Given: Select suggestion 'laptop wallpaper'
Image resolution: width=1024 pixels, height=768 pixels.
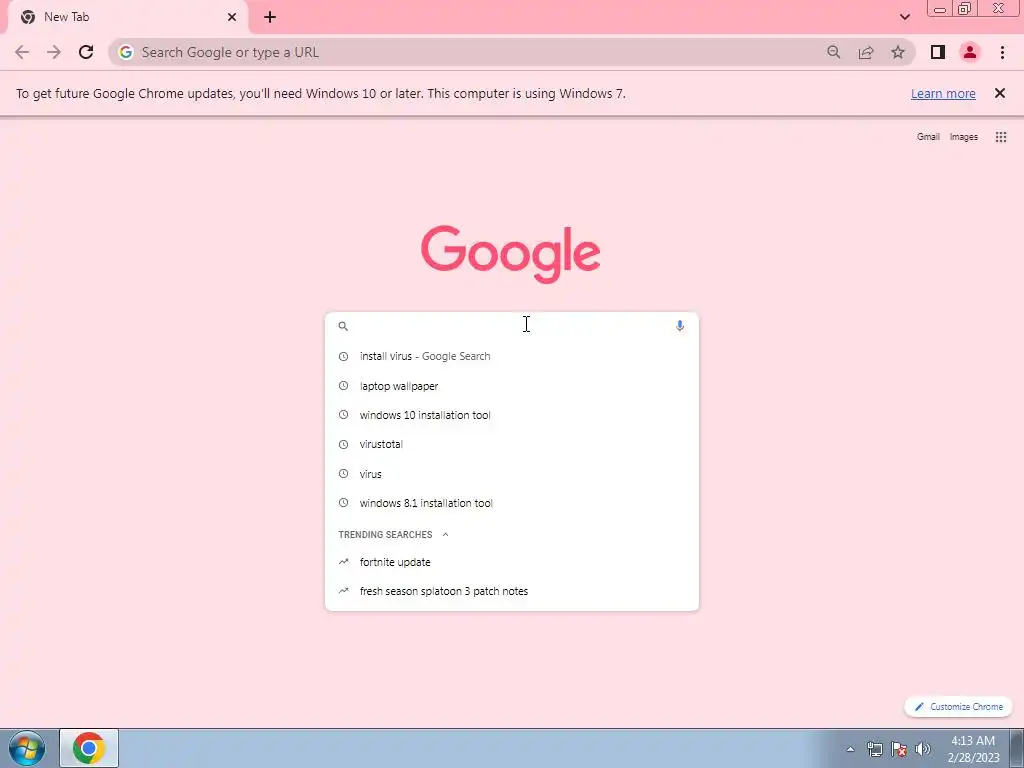Looking at the screenshot, I should 511,386.
